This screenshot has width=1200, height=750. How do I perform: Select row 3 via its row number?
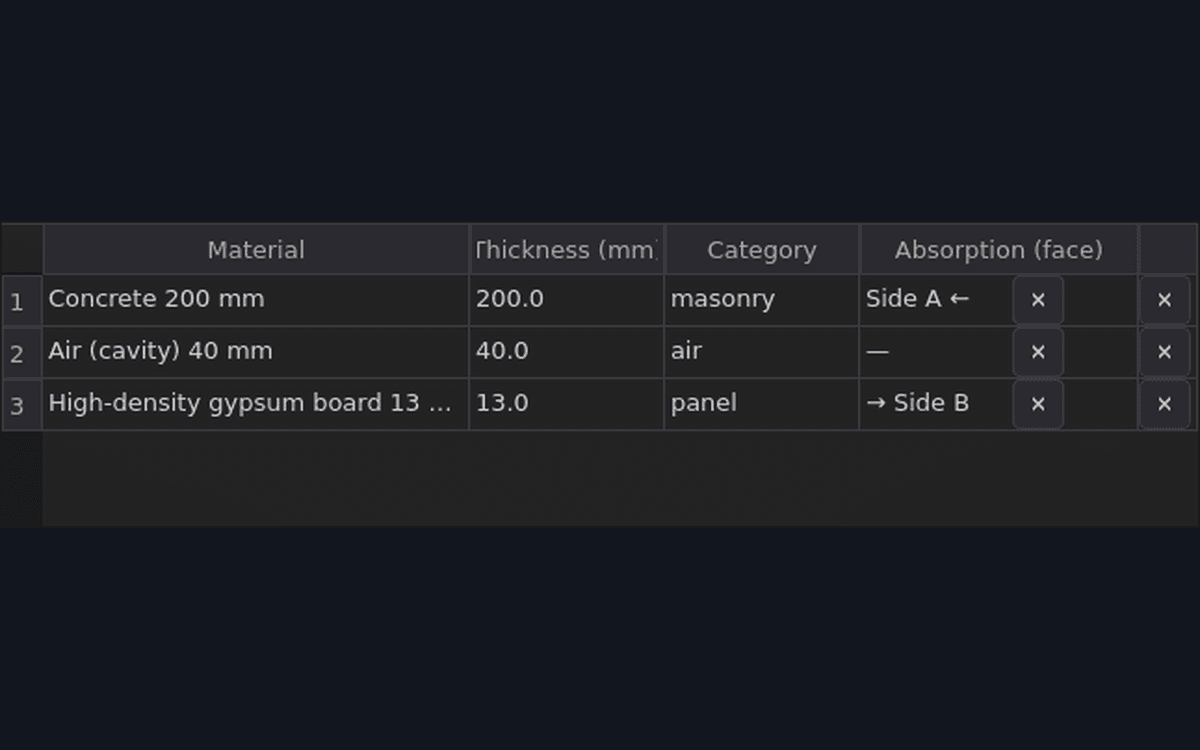tap(22, 405)
